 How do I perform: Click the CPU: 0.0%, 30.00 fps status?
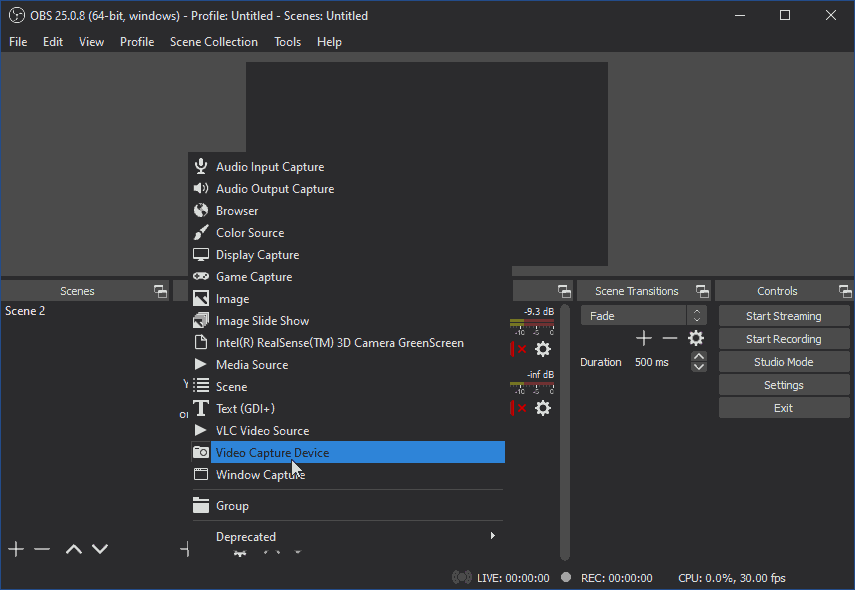[732, 578]
